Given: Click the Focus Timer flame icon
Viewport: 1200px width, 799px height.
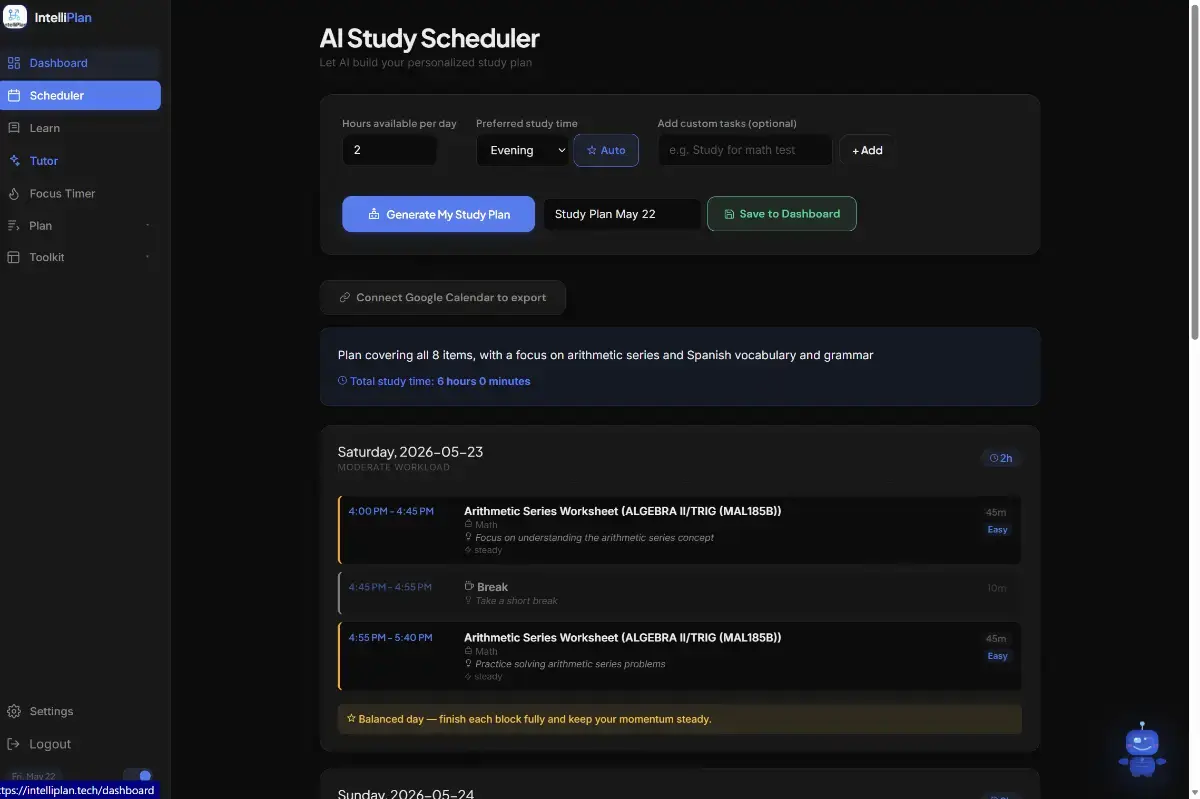Looking at the screenshot, I should click(x=14, y=194).
